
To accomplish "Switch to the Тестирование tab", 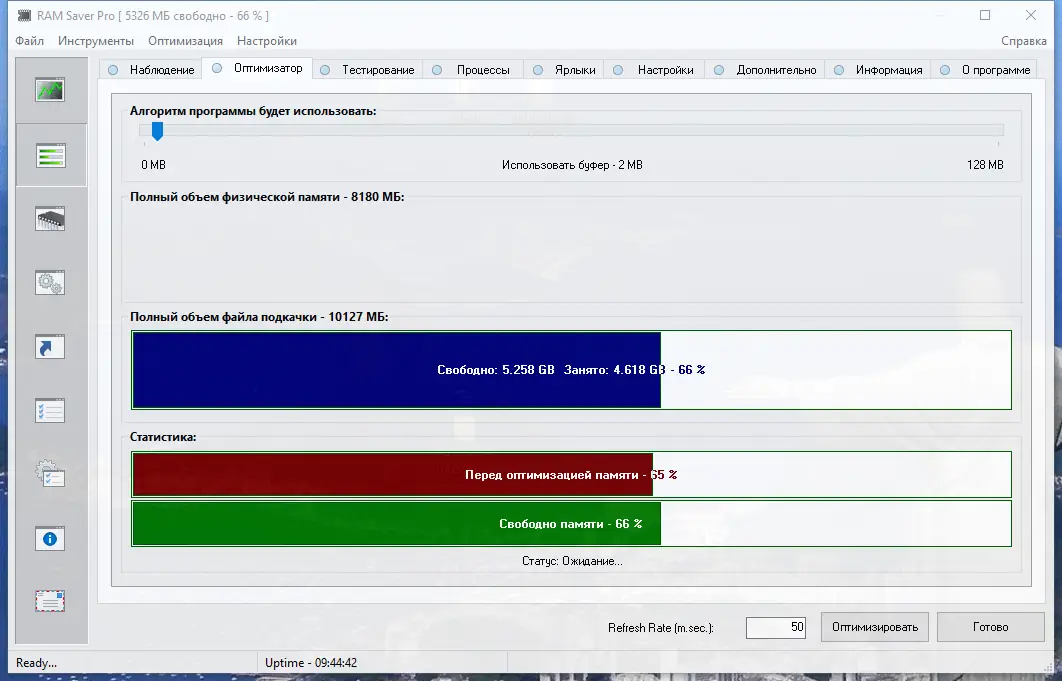I will [368, 70].
